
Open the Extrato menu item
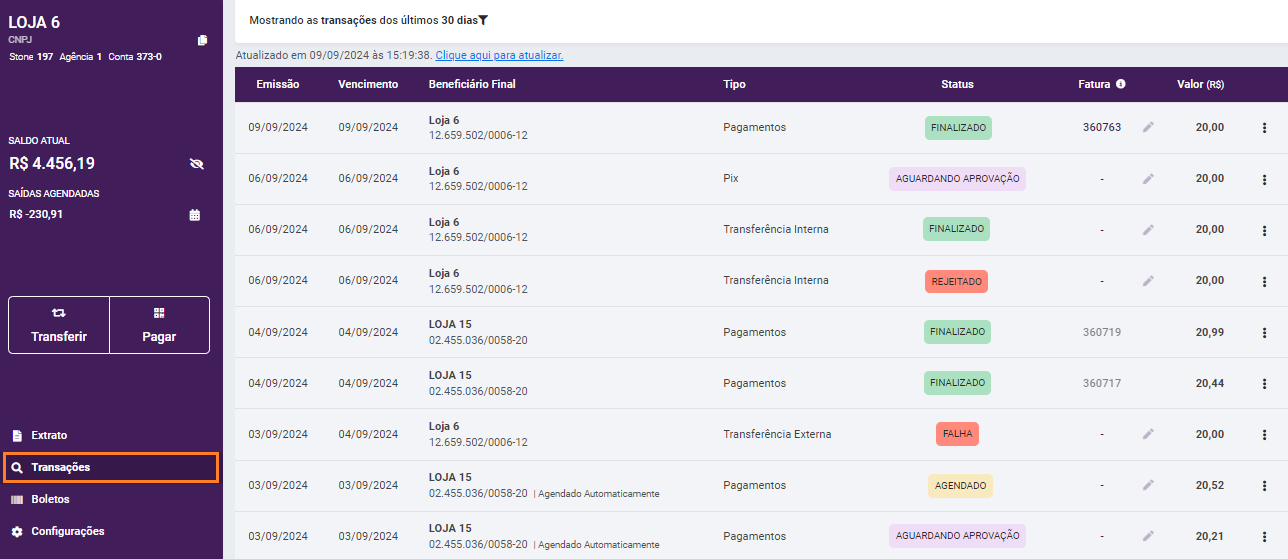(49, 435)
